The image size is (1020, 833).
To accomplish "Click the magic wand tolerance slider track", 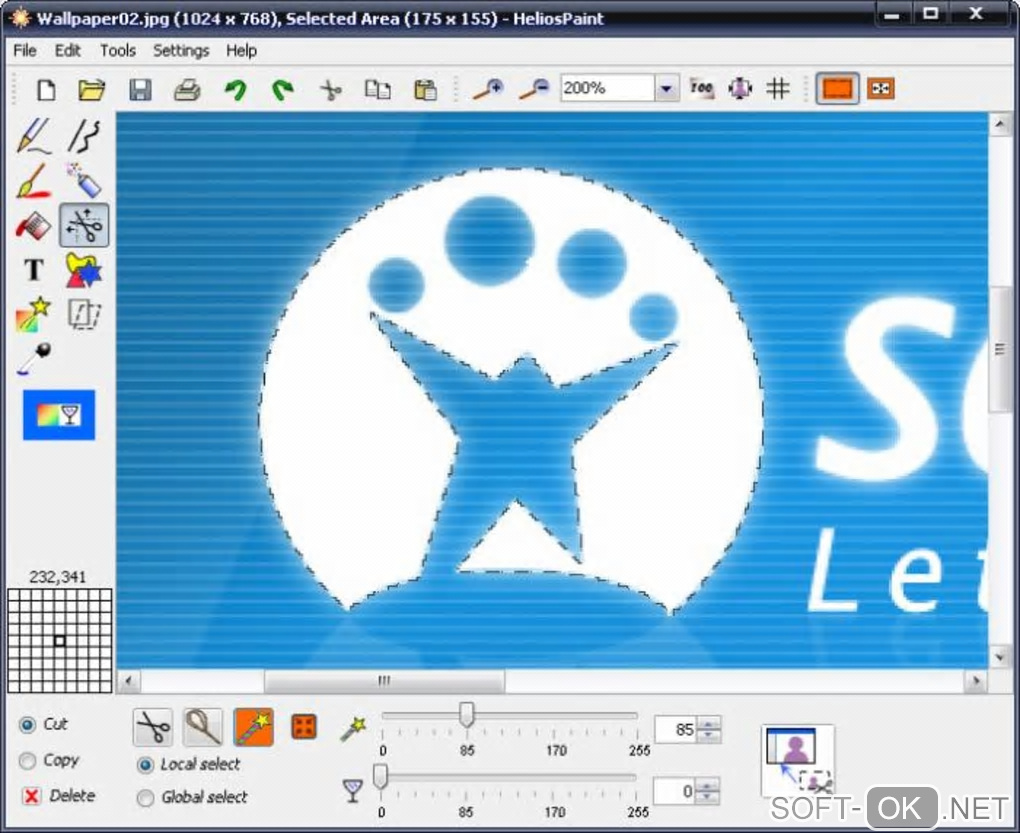I will tap(510, 716).
